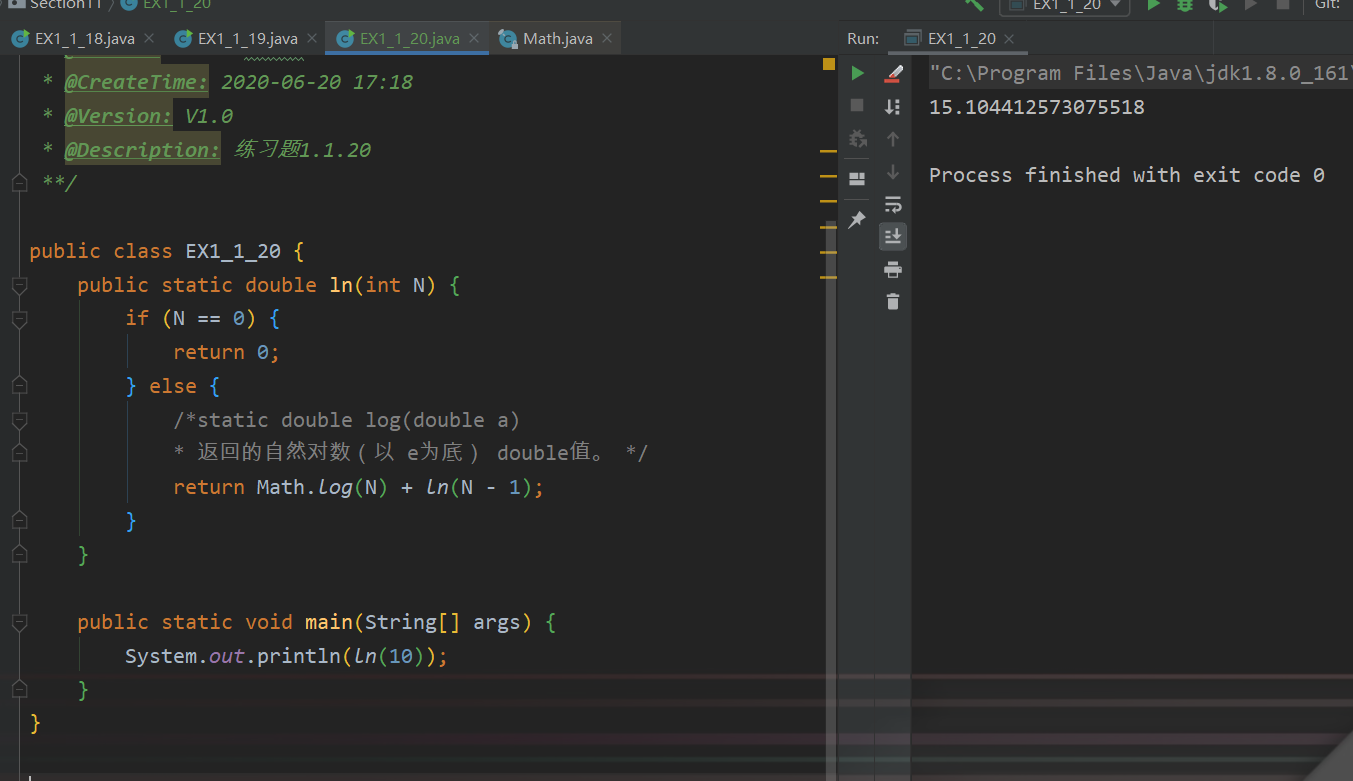The image size is (1353, 781).
Task: Close EX1_1_20 tab in Run panel
Action: pos(1010,39)
